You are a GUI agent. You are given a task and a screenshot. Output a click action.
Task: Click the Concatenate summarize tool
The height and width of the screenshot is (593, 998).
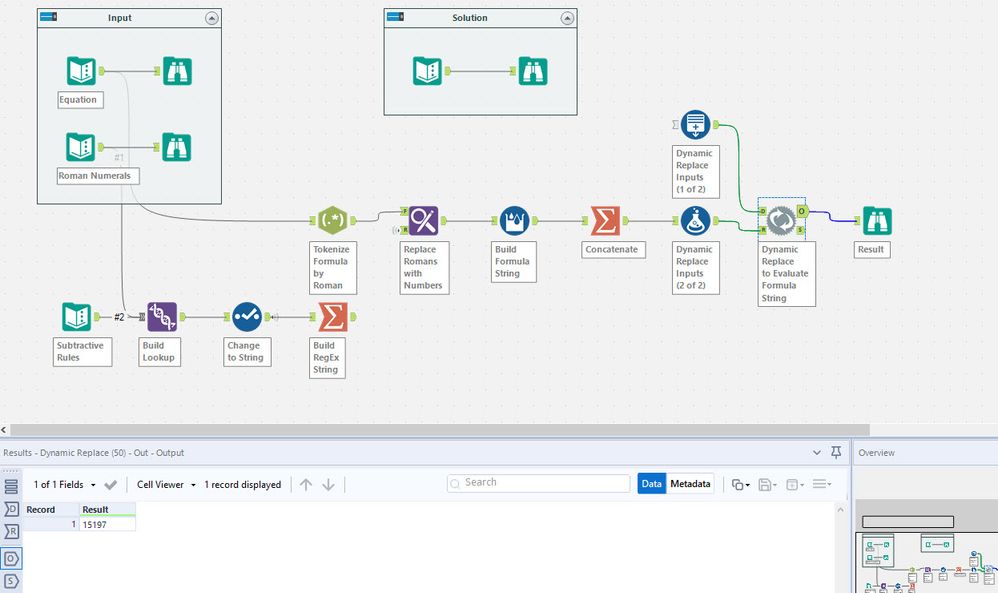click(605, 221)
